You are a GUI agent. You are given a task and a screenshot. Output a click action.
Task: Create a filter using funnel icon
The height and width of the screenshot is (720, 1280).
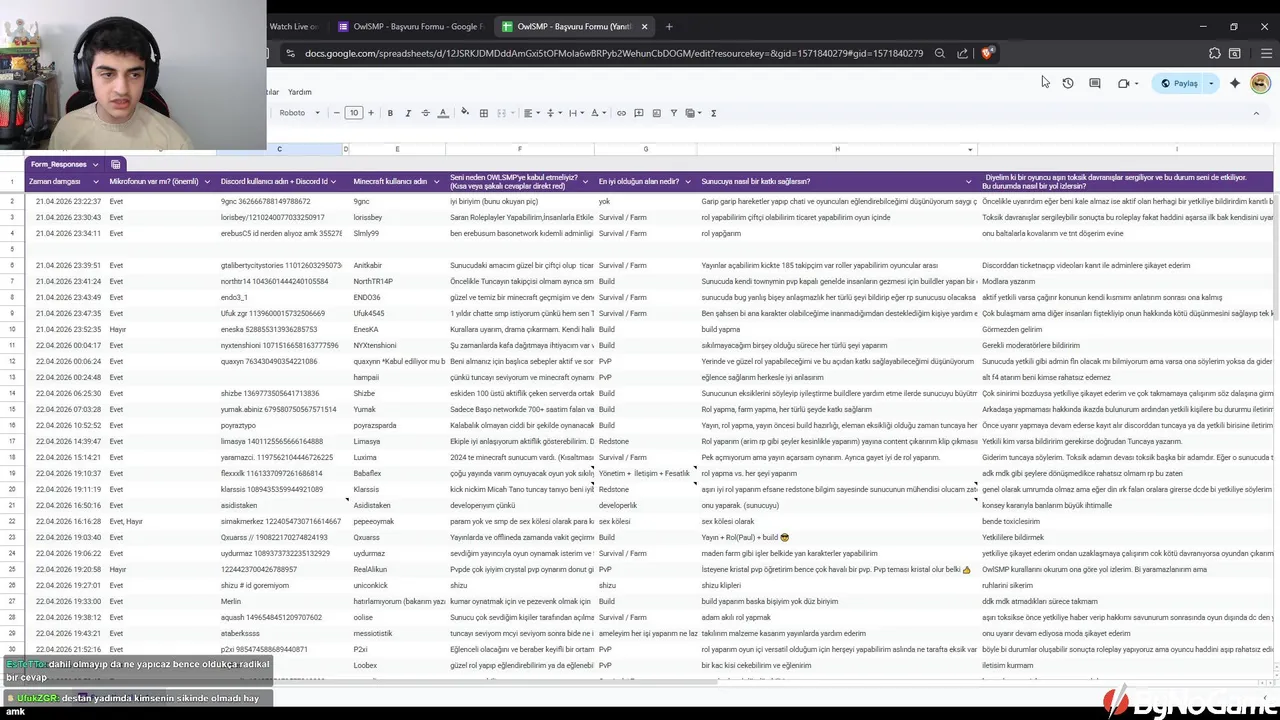[x=674, y=113]
